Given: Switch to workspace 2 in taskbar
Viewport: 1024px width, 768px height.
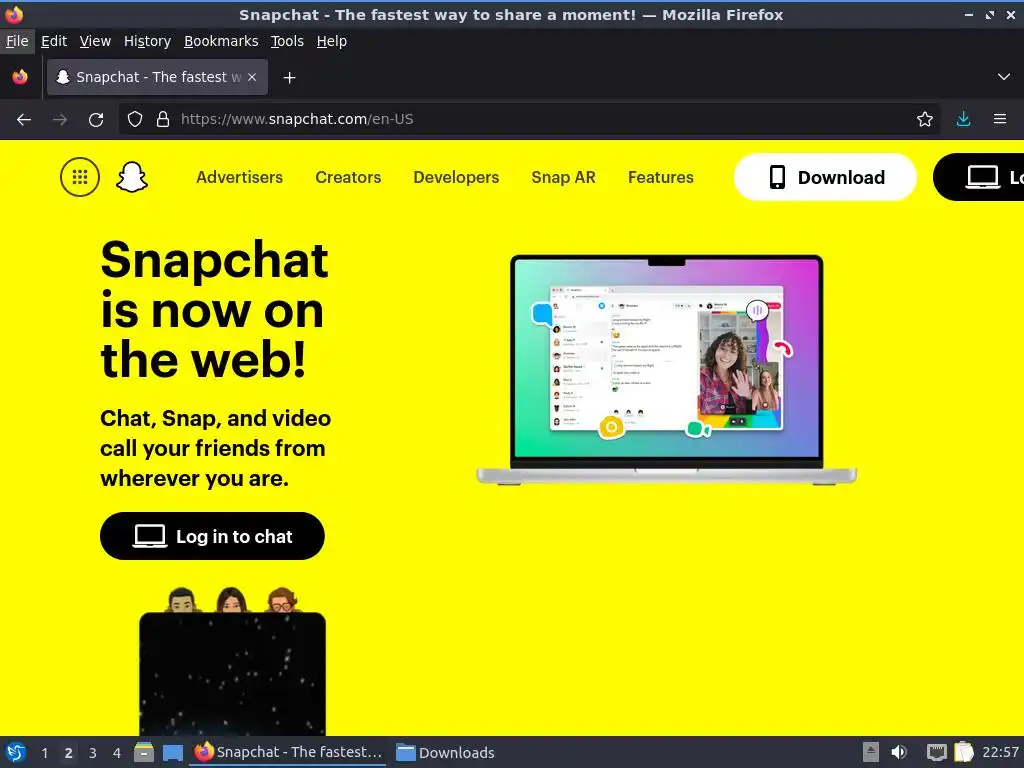Looking at the screenshot, I should (x=69, y=753).
